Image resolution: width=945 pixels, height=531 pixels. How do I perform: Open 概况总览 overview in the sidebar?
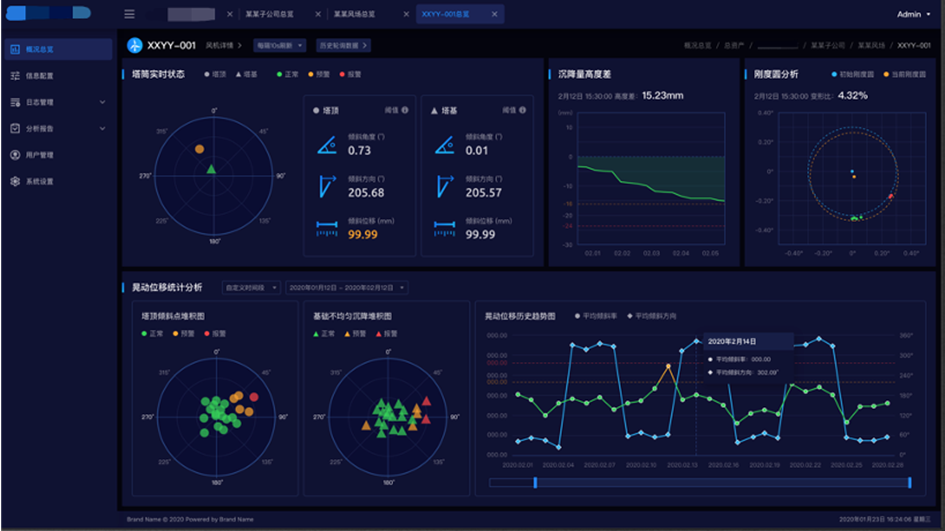[x=58, y=49]
